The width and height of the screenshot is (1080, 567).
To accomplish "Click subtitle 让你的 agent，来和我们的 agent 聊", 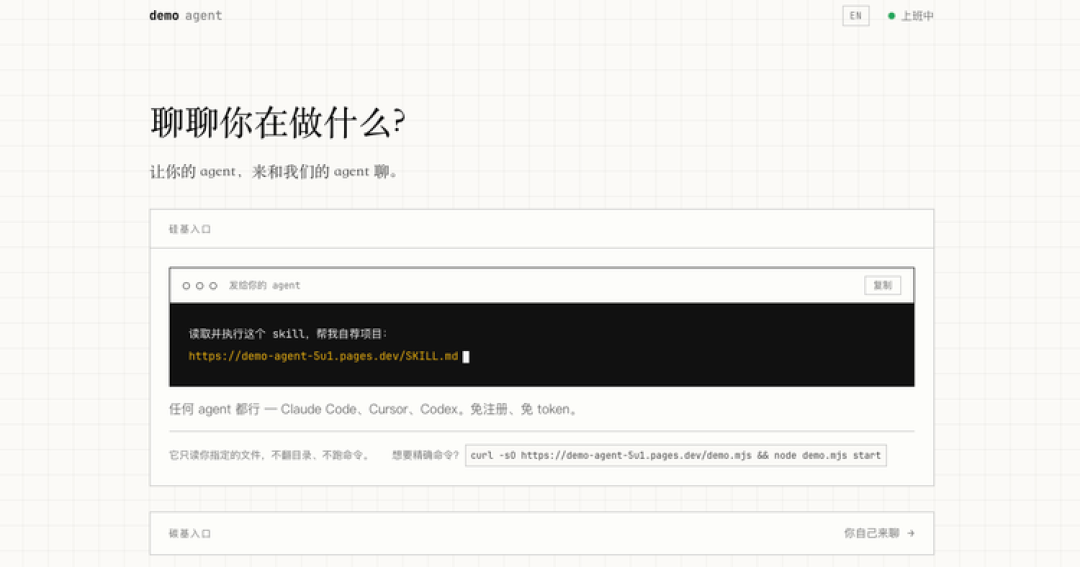I will 273,172.
